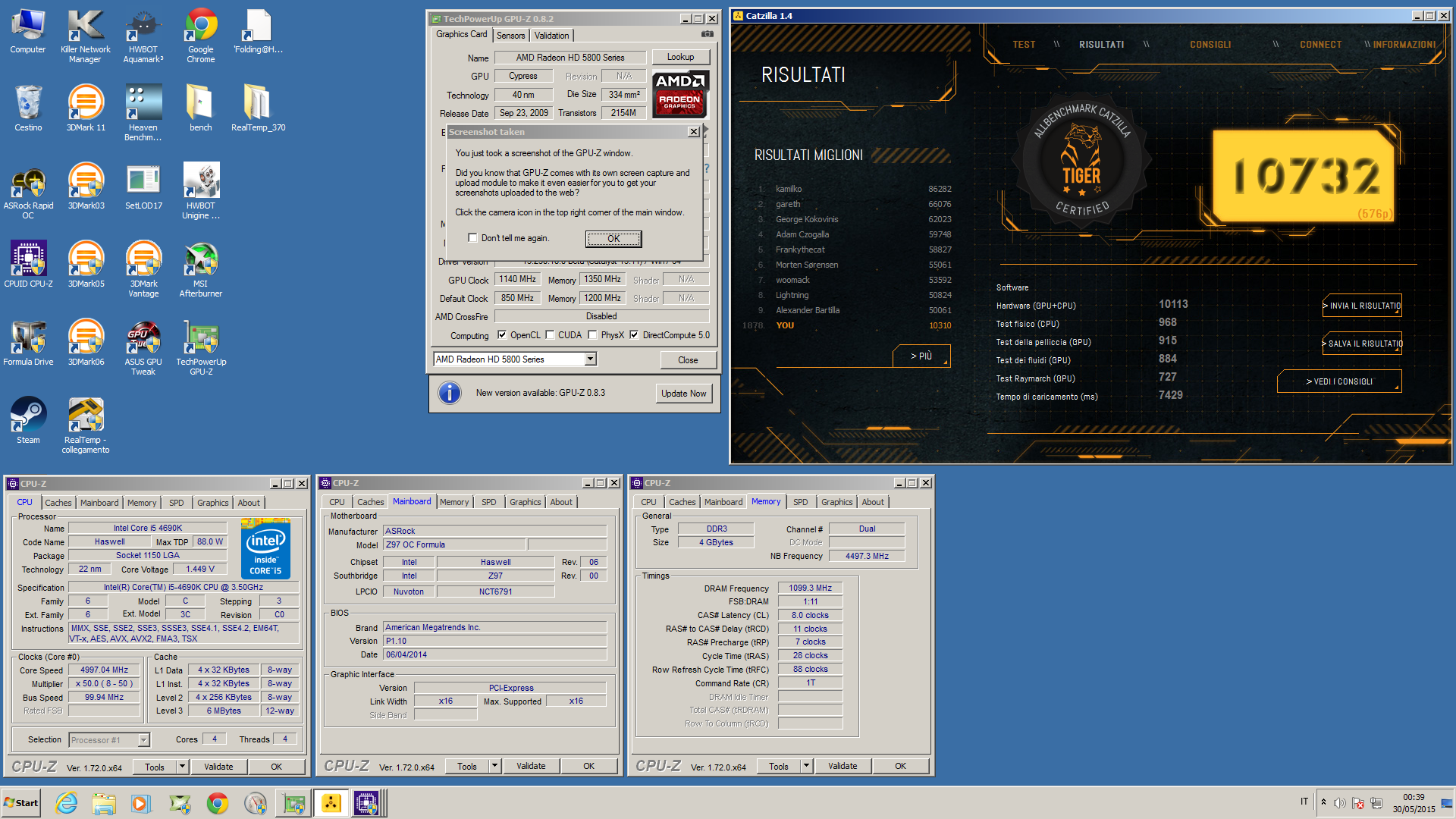Toggle the OpenCL computing checkbox

click(501, 334)
